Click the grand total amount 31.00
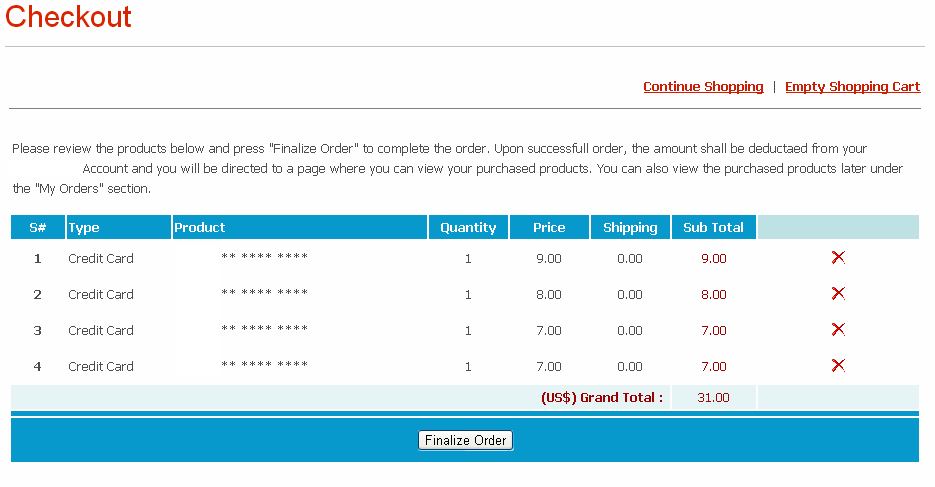935x487 pixels. 713,398
